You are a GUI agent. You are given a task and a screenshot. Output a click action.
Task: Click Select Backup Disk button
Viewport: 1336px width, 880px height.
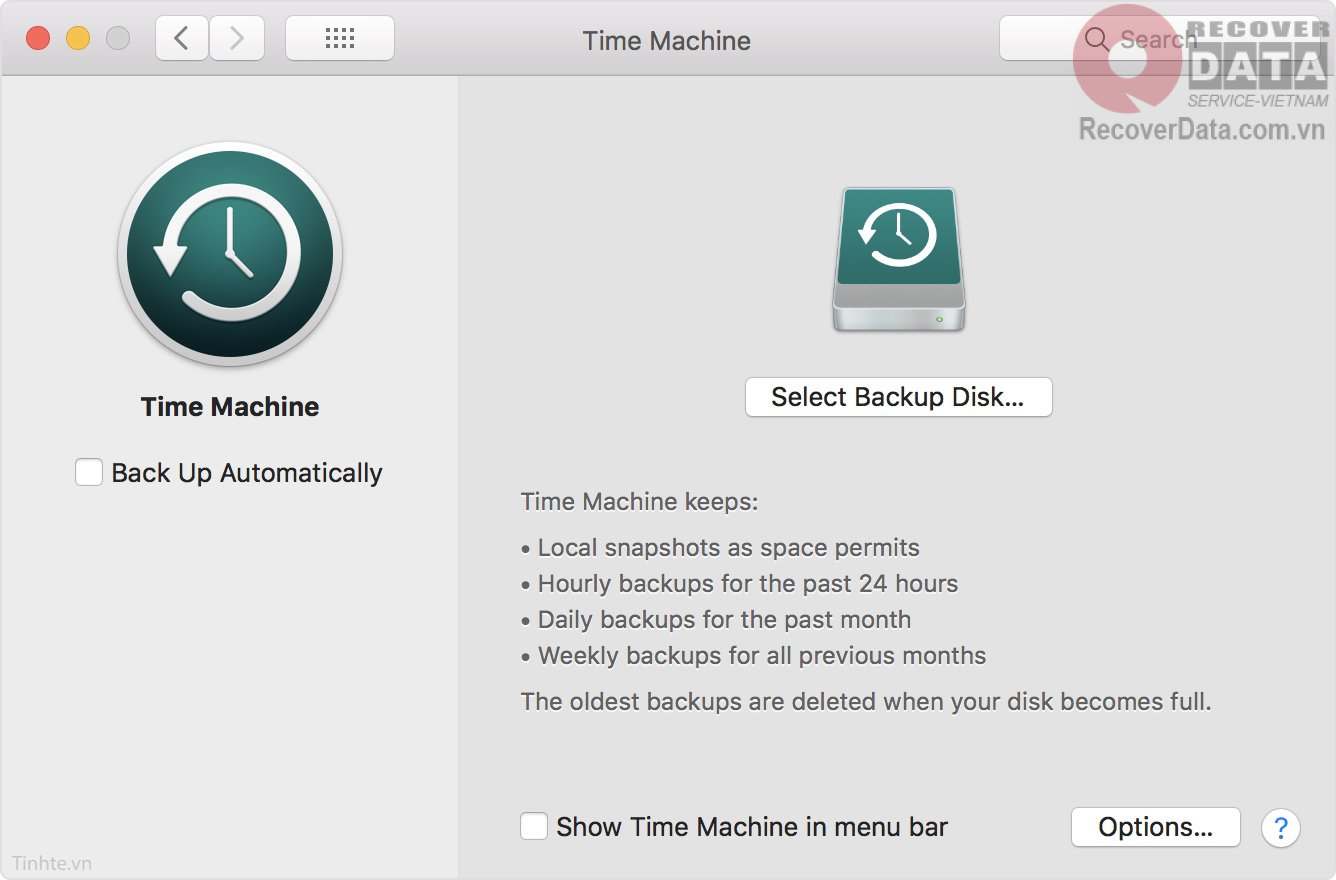[x=898, y=397]
